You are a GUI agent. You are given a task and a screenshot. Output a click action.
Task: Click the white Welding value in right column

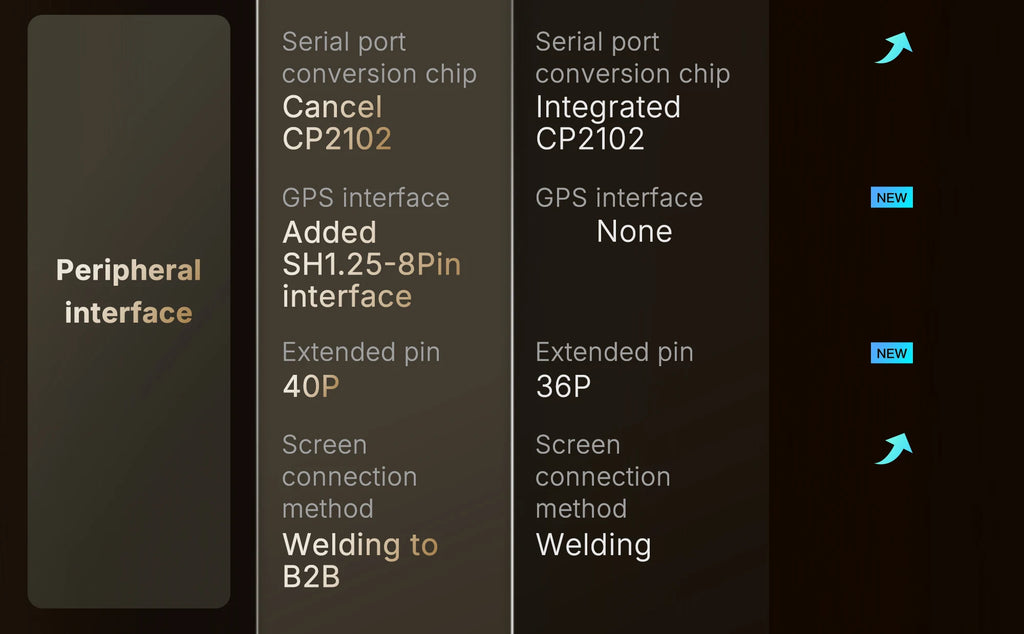point(593,545)
